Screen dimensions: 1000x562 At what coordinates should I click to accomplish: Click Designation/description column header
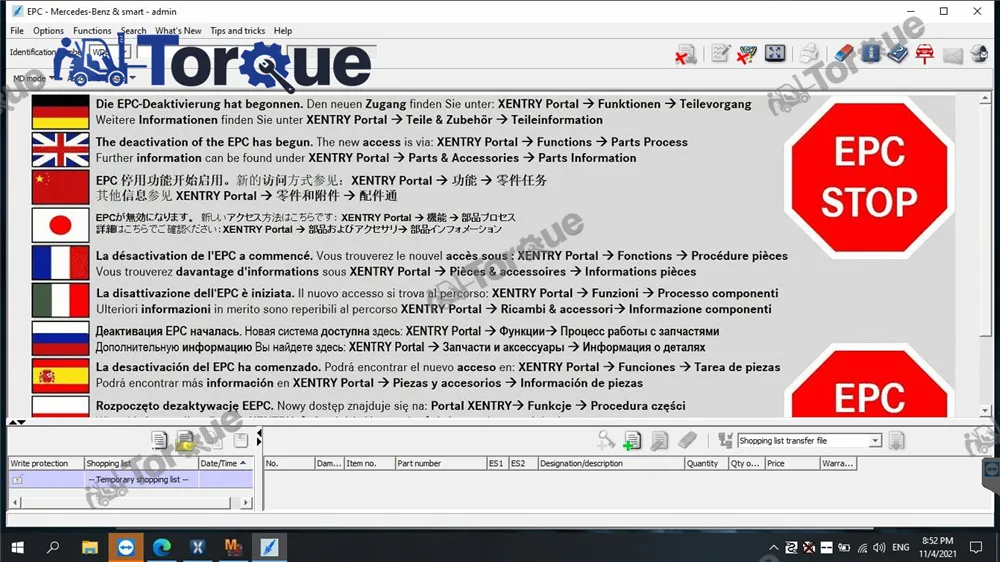click(x=610, y=463)
